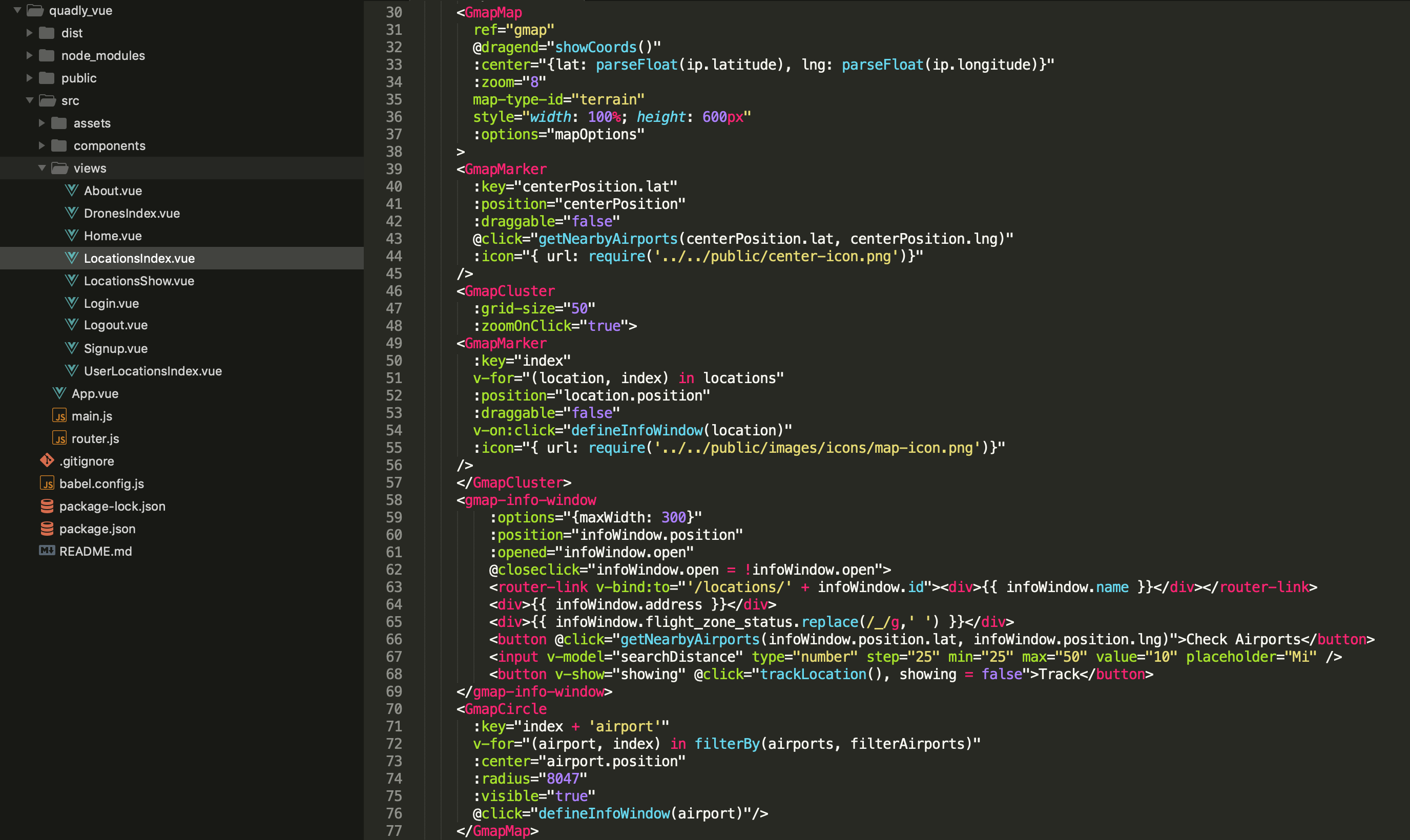Screen dimensions: 1410x840
Task: Open Signup.vue from the views folder
Action: [x=115, y=348]
